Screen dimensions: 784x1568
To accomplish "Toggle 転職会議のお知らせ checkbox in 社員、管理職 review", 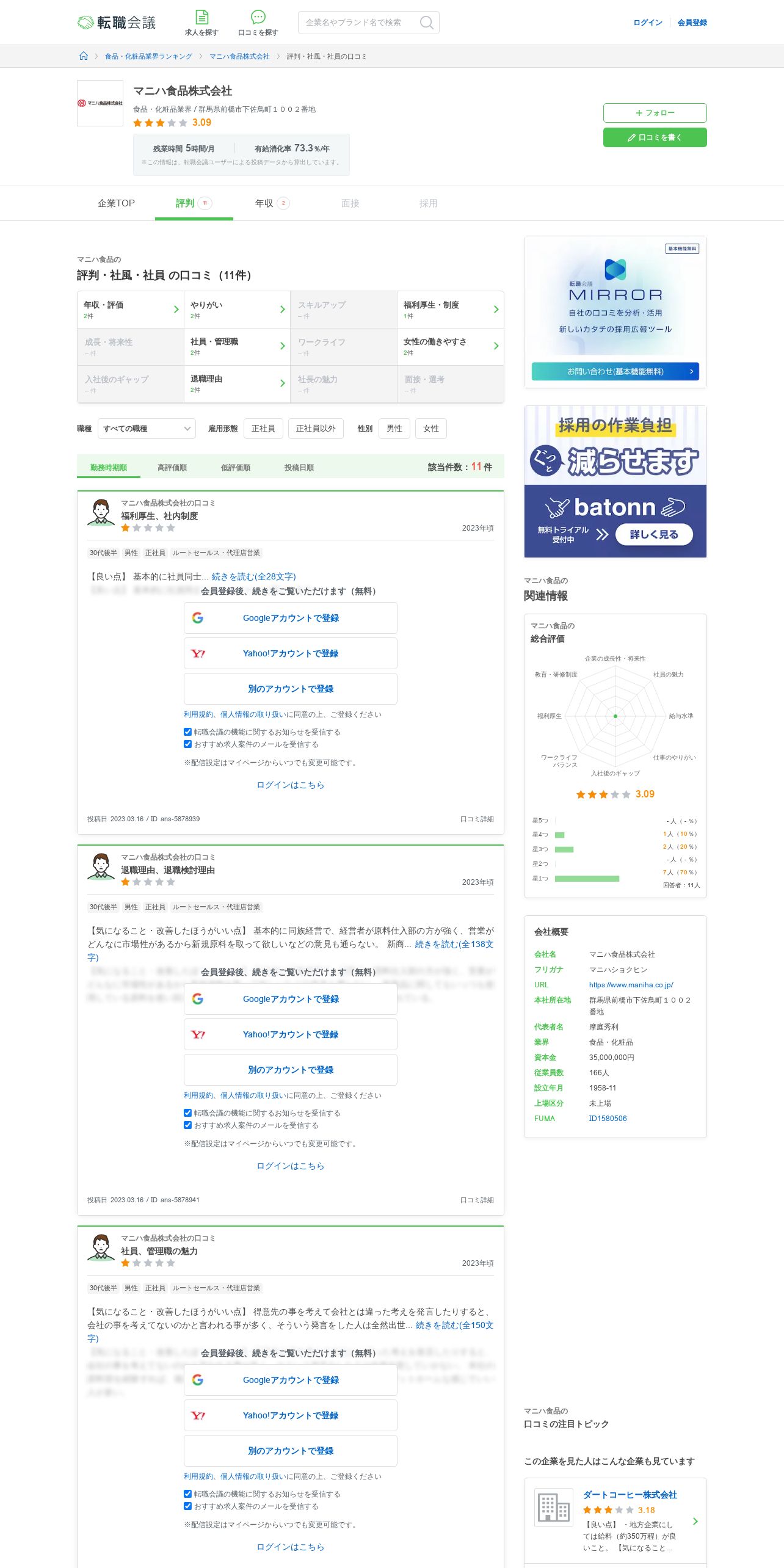I will 188,1494.
